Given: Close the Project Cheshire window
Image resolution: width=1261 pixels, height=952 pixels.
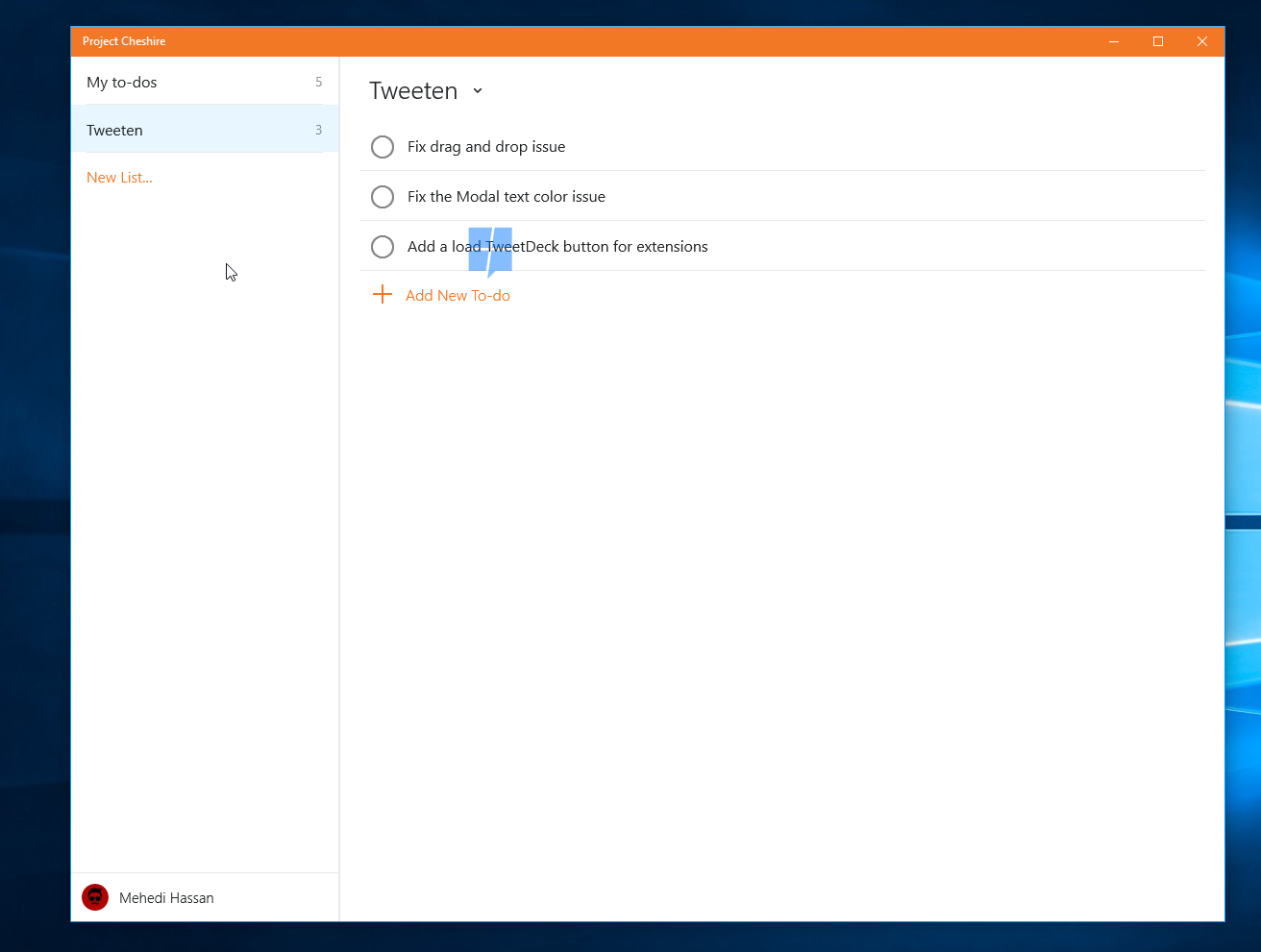Looking at the screenshot, I should pyautogui.click(x=1202, y=41).
